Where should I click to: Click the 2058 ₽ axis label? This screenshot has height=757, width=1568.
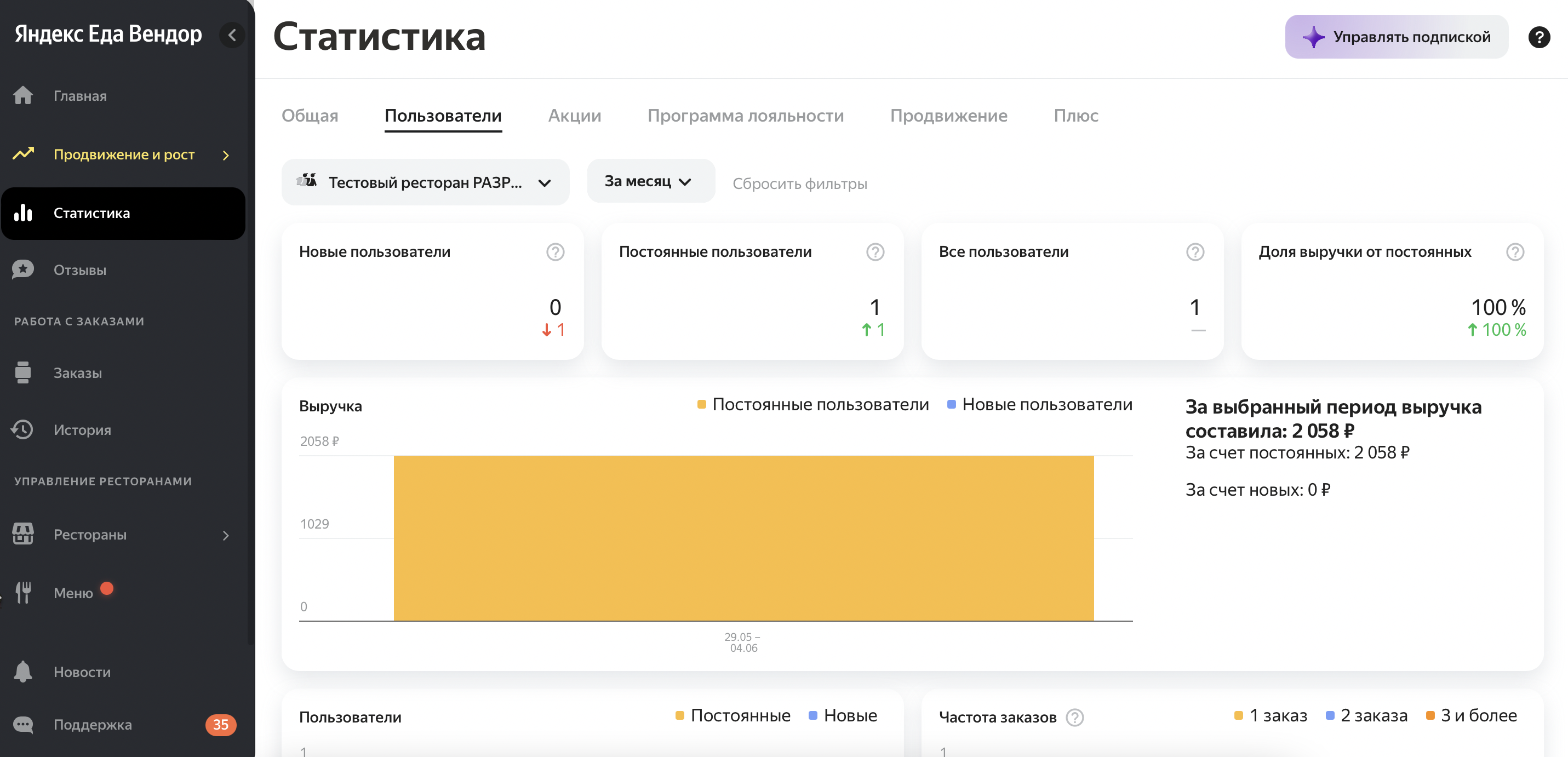(x=319, y=441)
